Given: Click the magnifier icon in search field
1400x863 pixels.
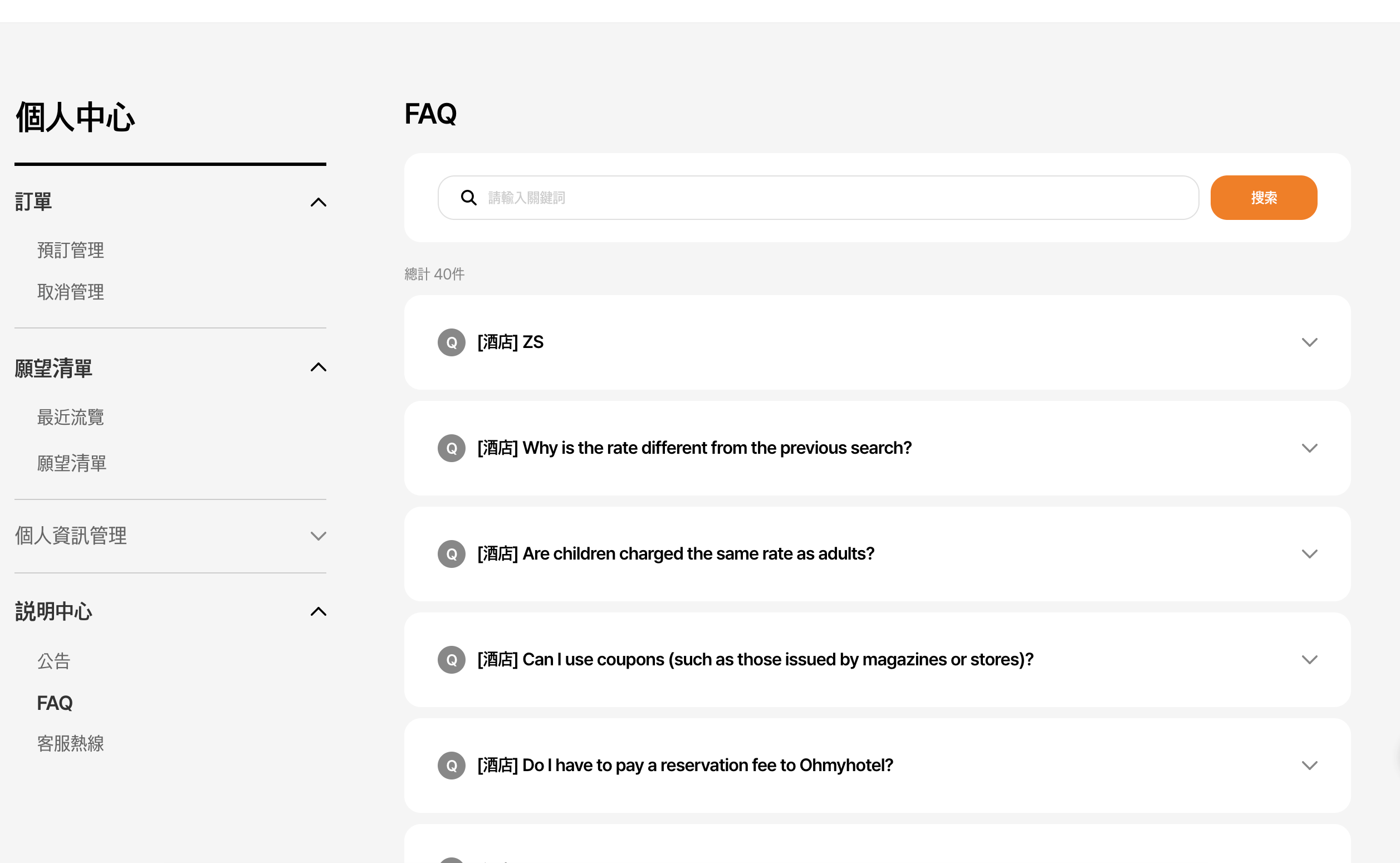Looking at the screenshot, I should click(468, 198).
